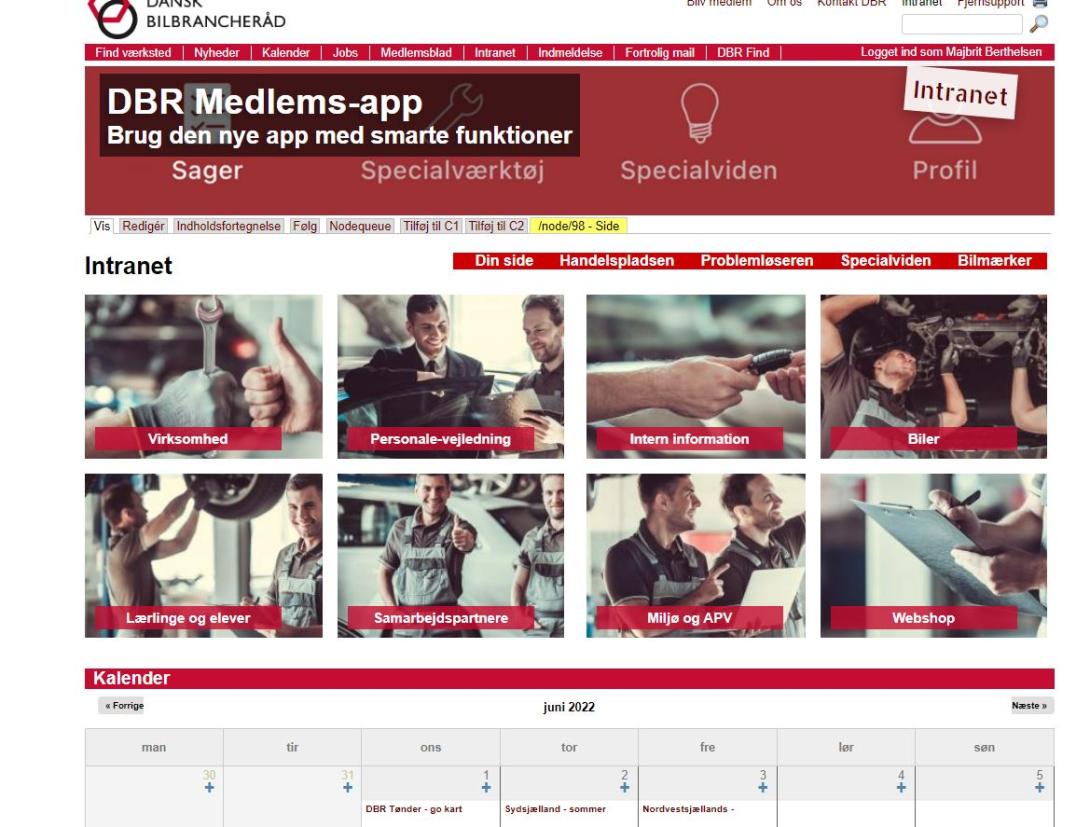Click plus icon for Sunday June 5
The height and width of the screenshot is (827, 1090).
1040,787
